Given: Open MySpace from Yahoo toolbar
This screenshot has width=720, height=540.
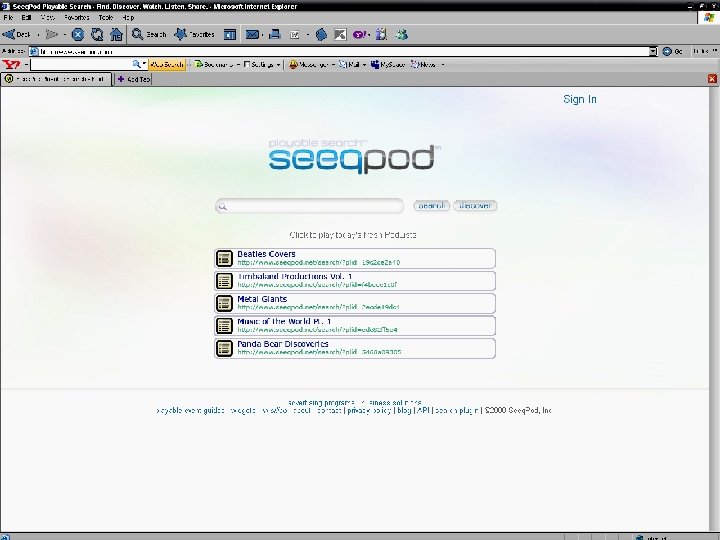Looking at the screenshot, I should tap(388, 65).
